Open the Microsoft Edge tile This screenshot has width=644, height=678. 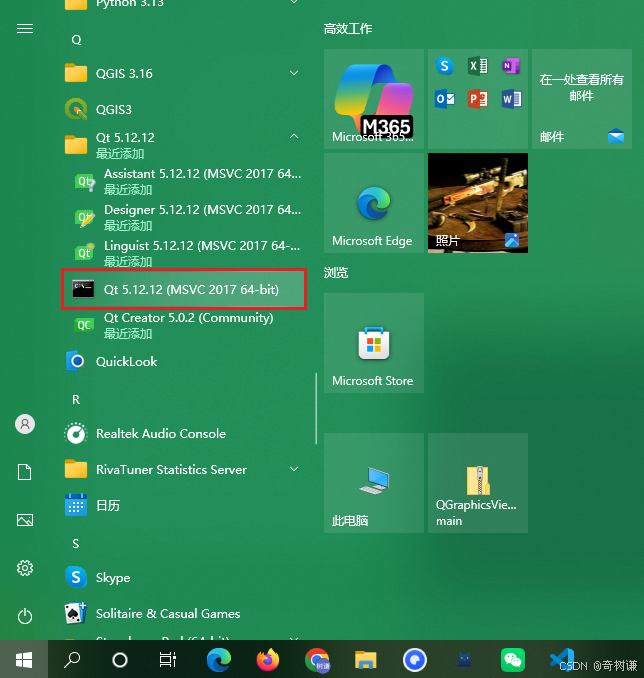click(374, 203)
